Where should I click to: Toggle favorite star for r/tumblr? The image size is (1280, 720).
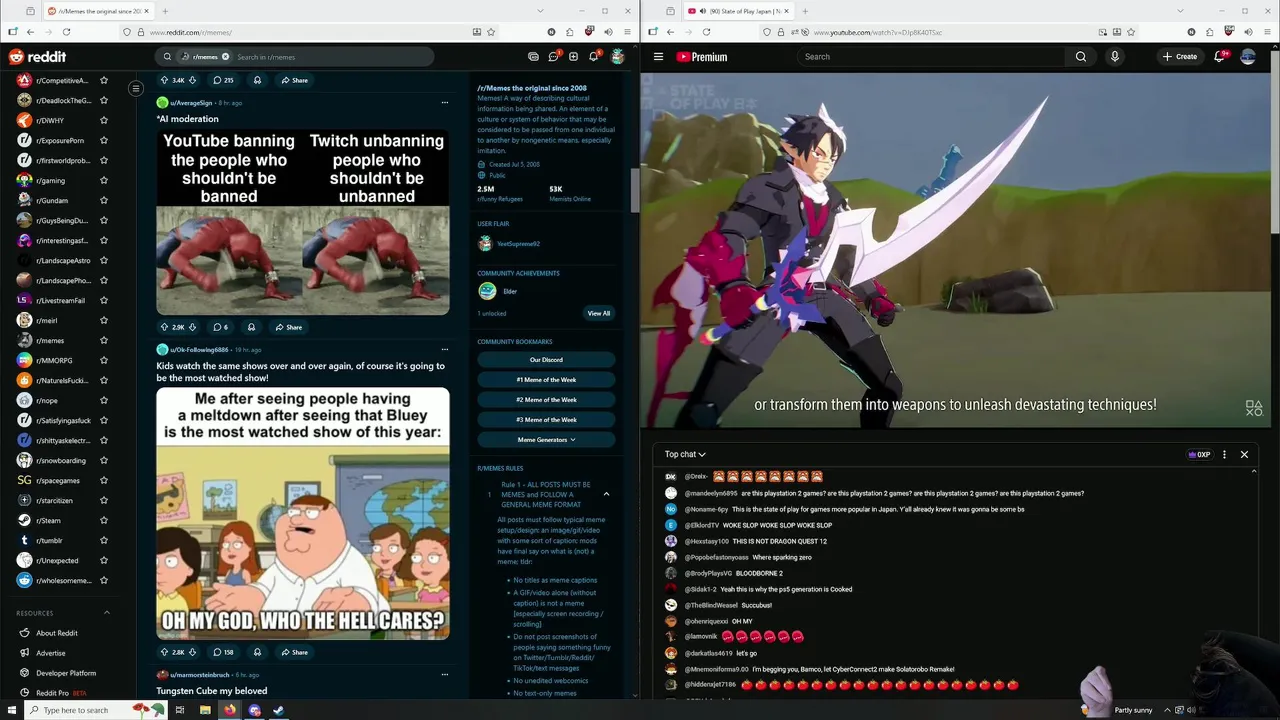click(104, 540)
